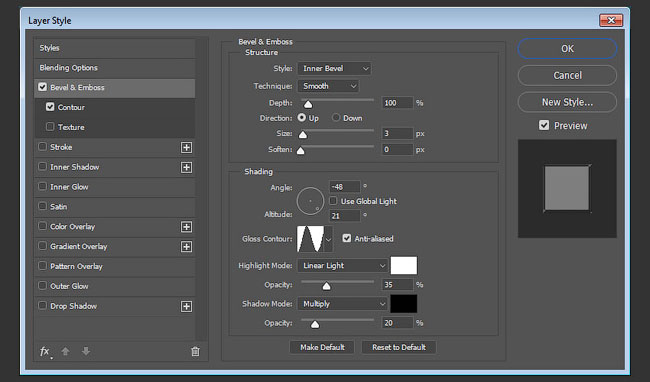Click the New Style... button

tap(567, 102)
